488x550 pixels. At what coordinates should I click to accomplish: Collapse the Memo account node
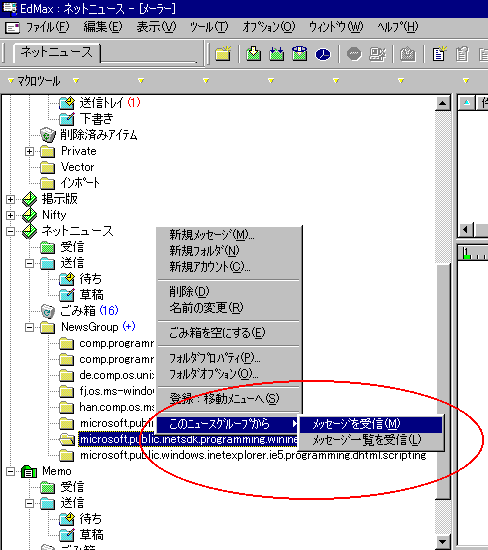(x=11, y=472)
